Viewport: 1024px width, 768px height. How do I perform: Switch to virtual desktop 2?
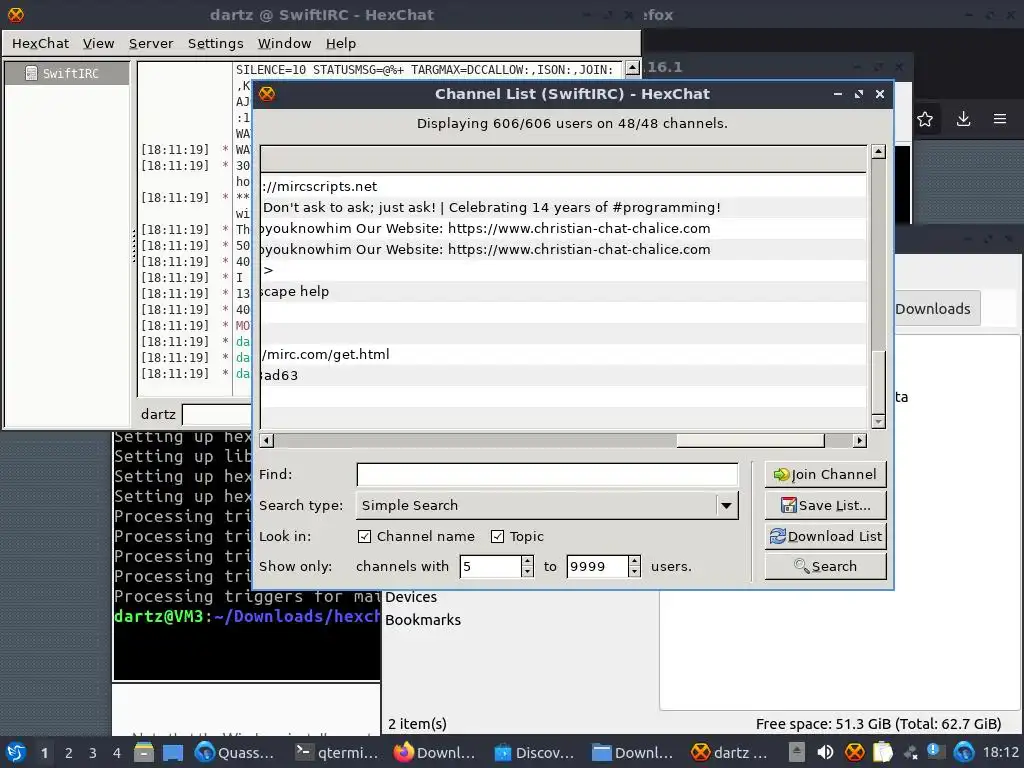[69, 753]
